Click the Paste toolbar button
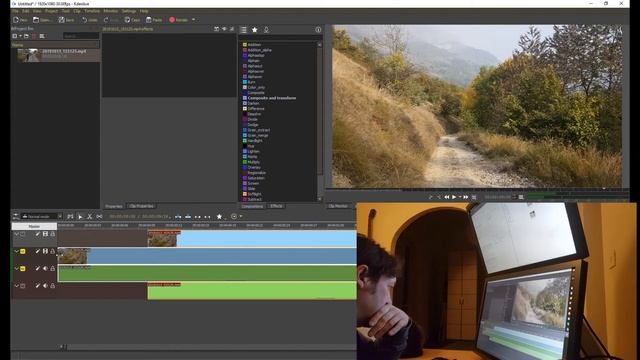 154,20
